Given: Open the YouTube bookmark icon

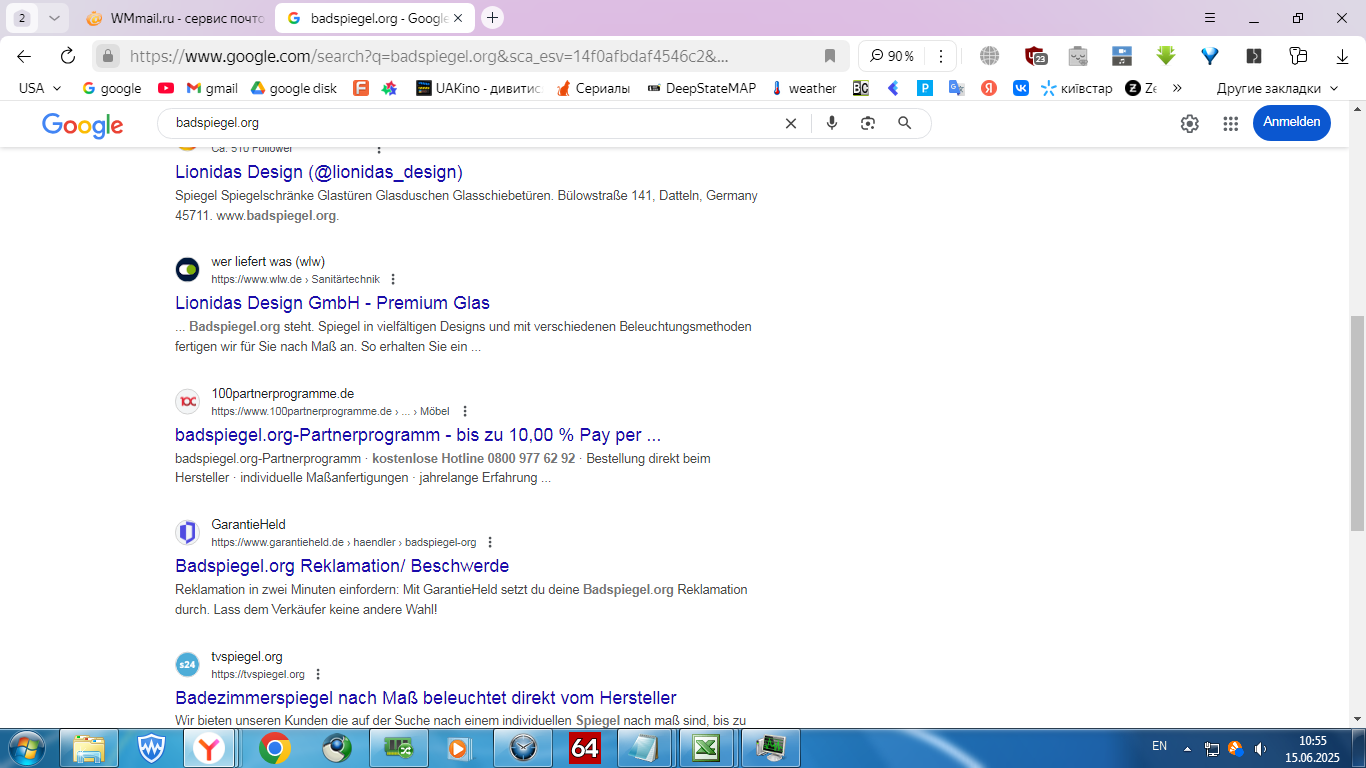Looking at the screenshot, I should [x=166, y=88].
